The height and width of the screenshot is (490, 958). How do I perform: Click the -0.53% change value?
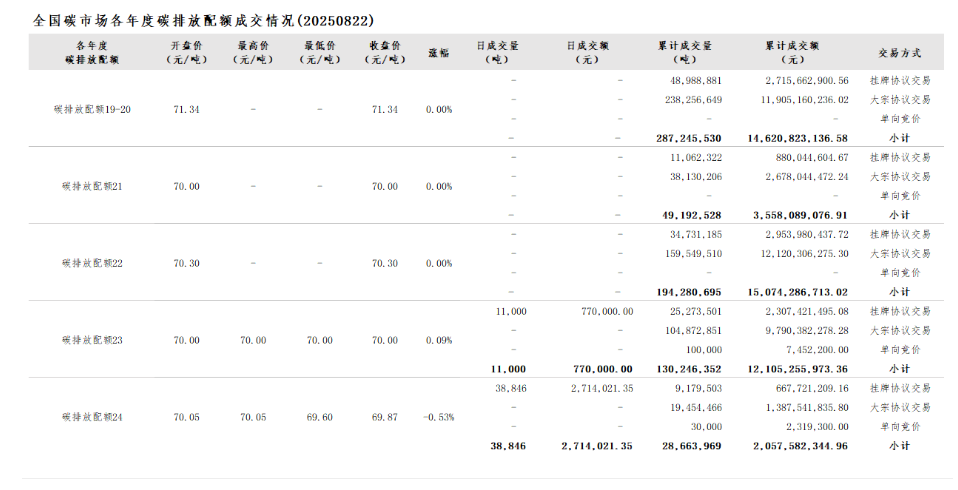click(438, 417)
